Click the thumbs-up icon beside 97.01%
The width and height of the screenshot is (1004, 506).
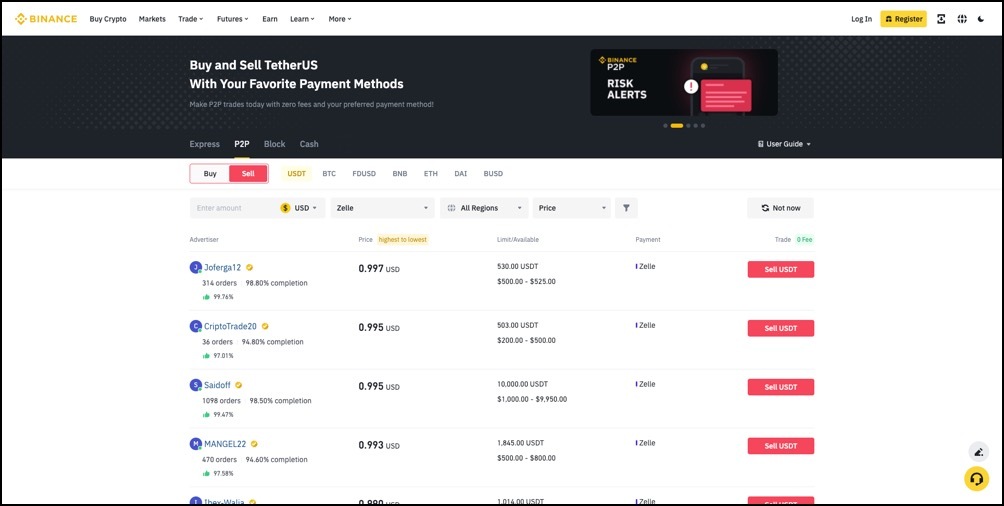coord(206,355)
